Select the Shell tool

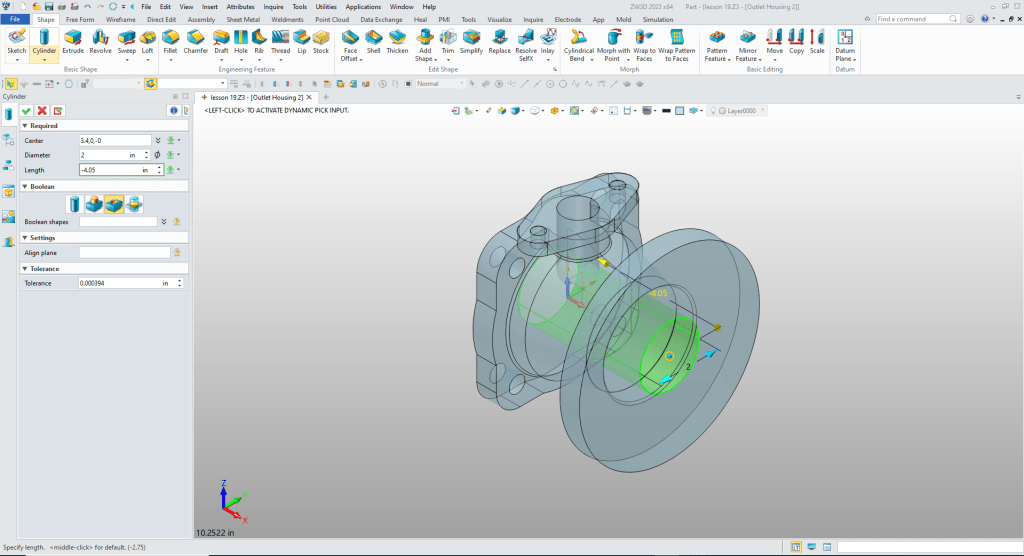pyautogui.click(x=373, y=40)
